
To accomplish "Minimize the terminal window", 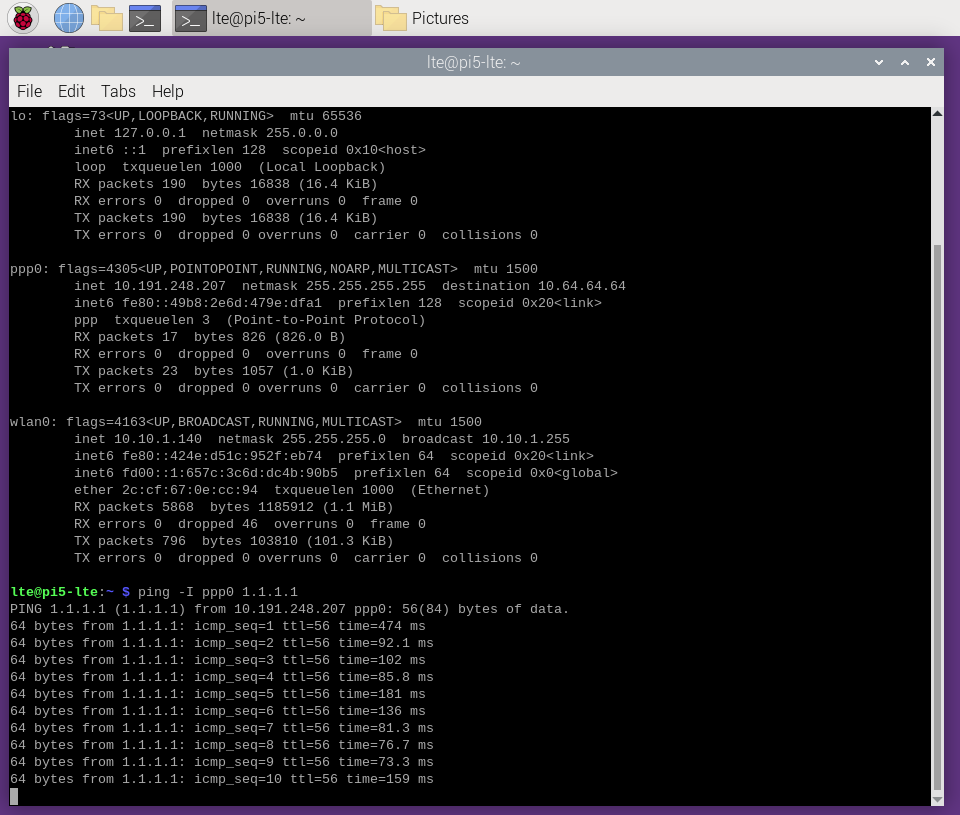I will pyautogui.click(x=879, y=62).
